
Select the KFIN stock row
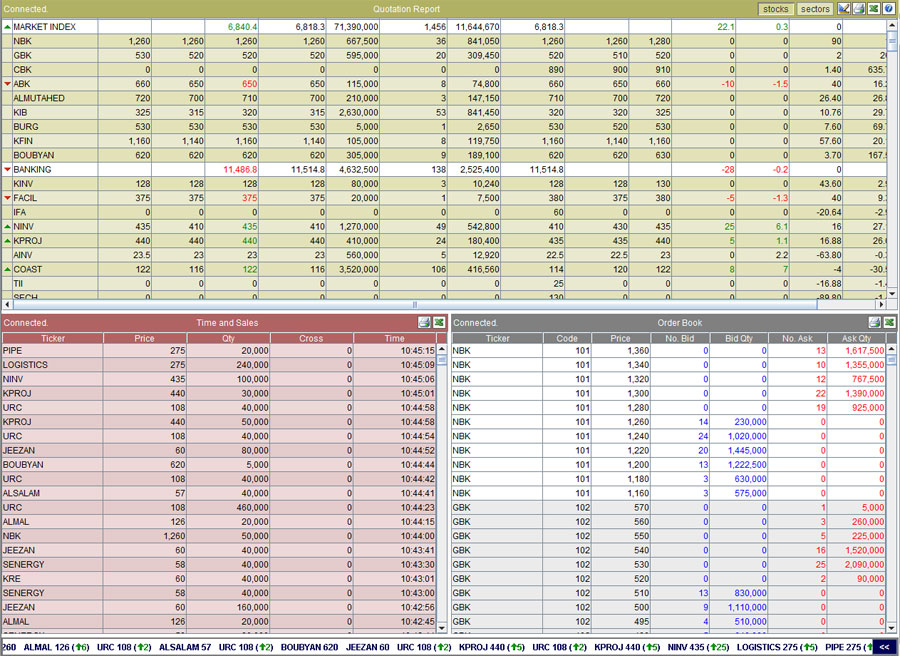click(444, 141)
